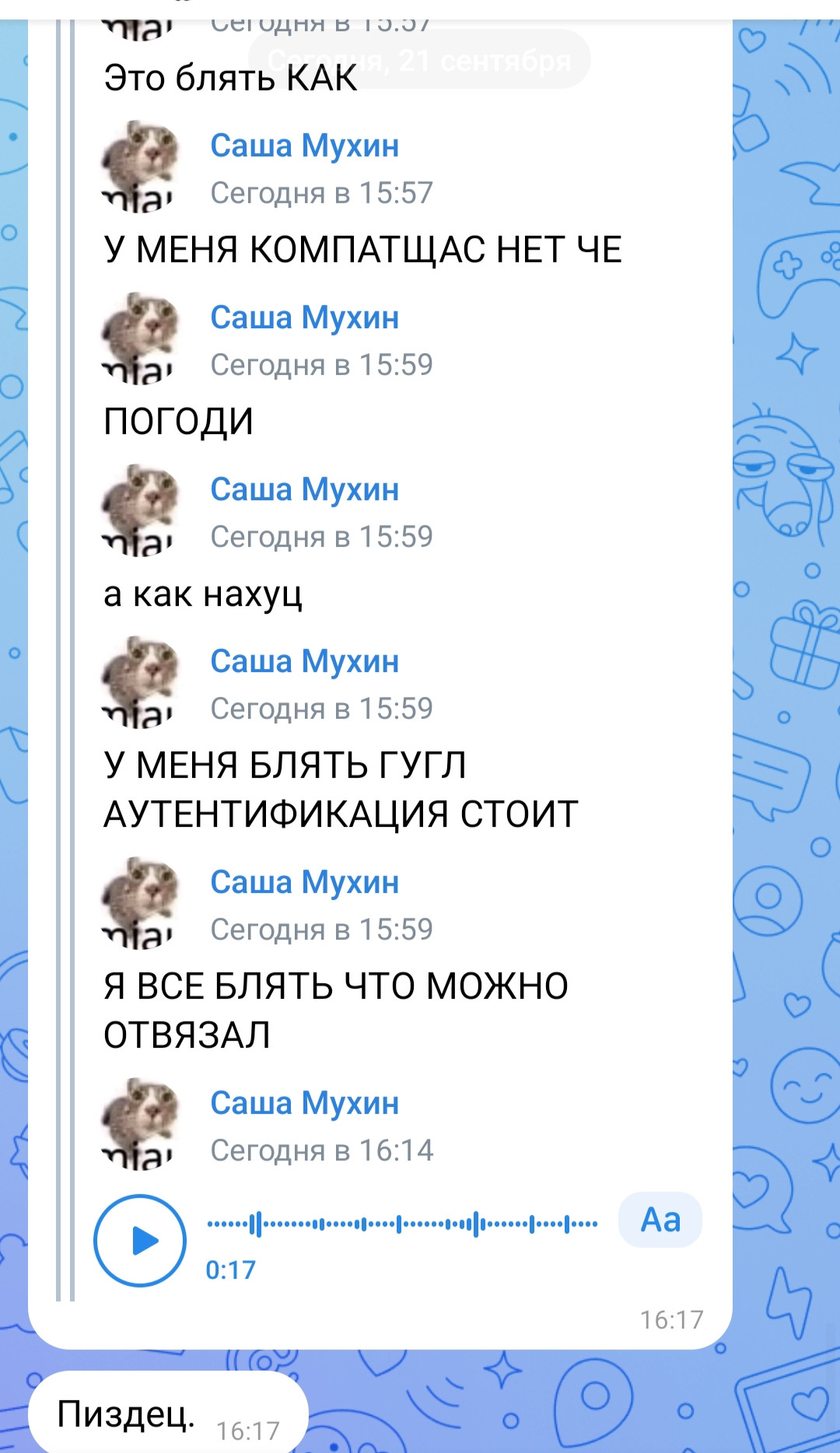This screenshot has width=840, height=1453.
Task: Tap the 'Сегодня, 21 сентября' date badge
Action: point(419,59)
